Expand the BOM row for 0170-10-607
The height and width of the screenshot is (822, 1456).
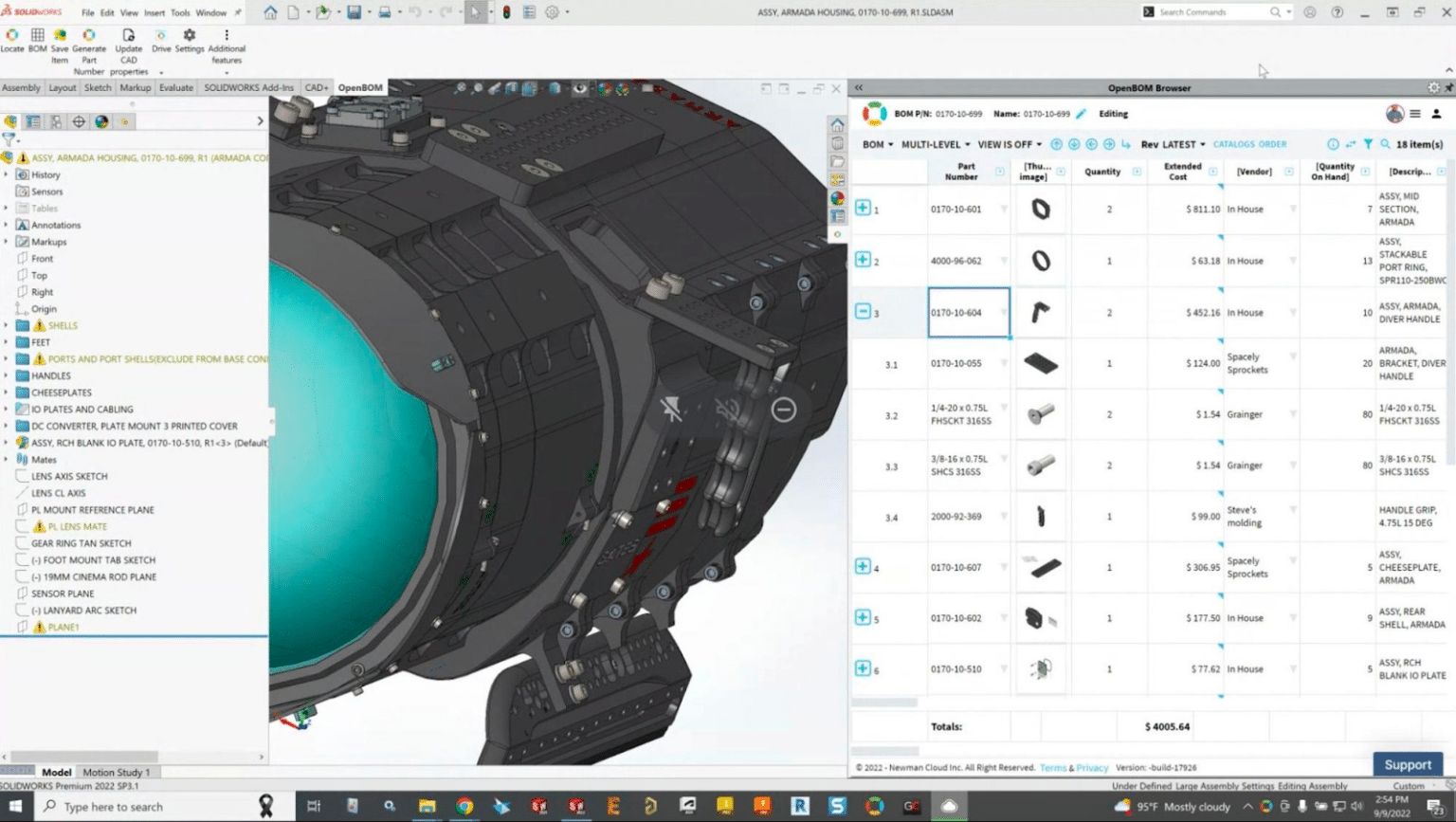click(x=864, y=565)
